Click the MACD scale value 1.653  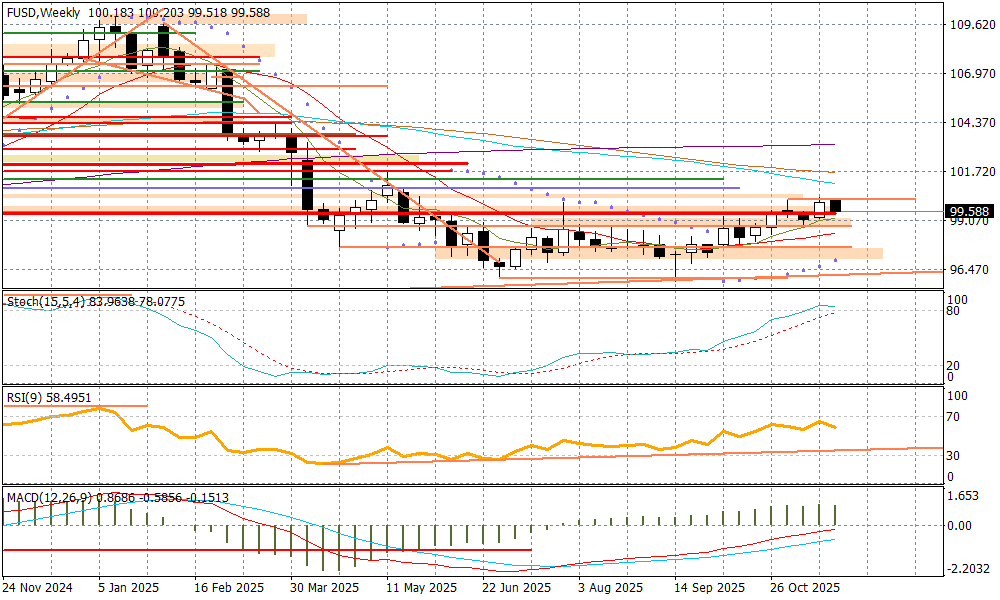(964, 496)
